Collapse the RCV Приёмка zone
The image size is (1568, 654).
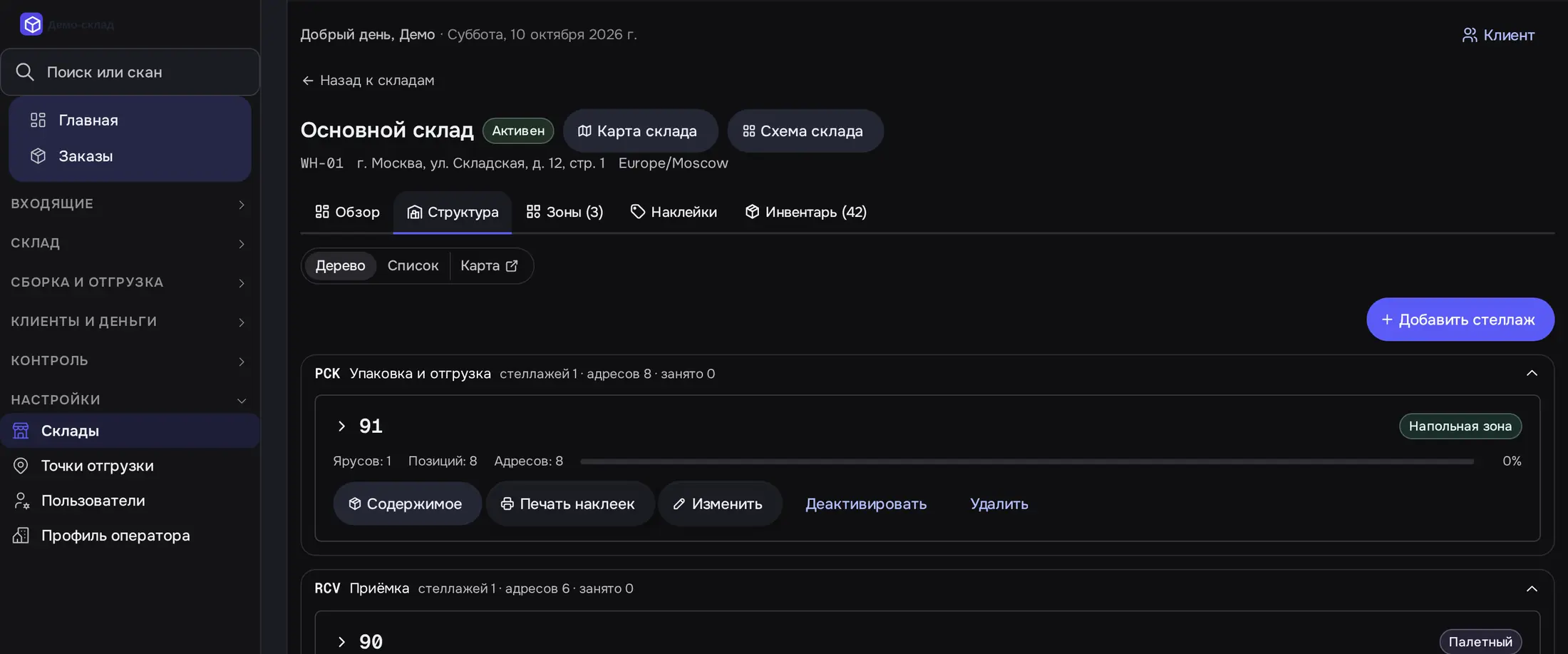click(1532, 589)
